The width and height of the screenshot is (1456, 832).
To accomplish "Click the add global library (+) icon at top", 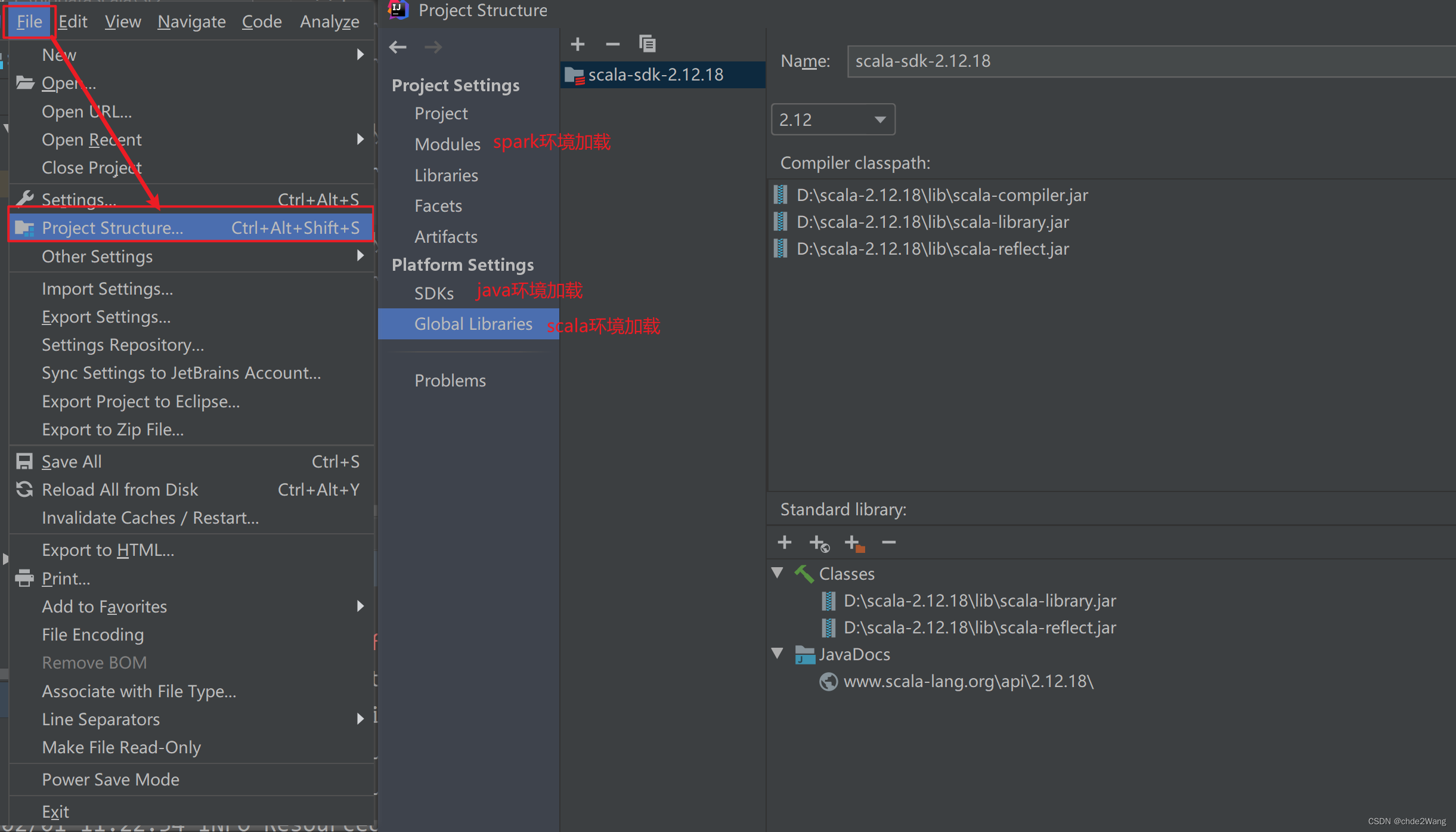I will click(x=577, y=44).
